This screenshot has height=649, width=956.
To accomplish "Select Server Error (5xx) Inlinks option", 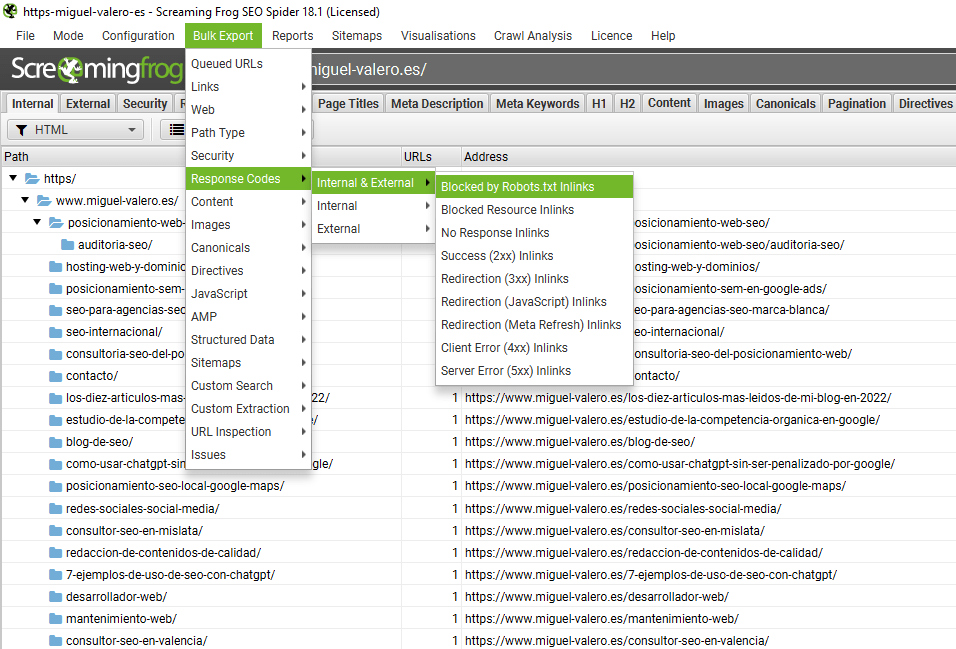I will [534, 371].
